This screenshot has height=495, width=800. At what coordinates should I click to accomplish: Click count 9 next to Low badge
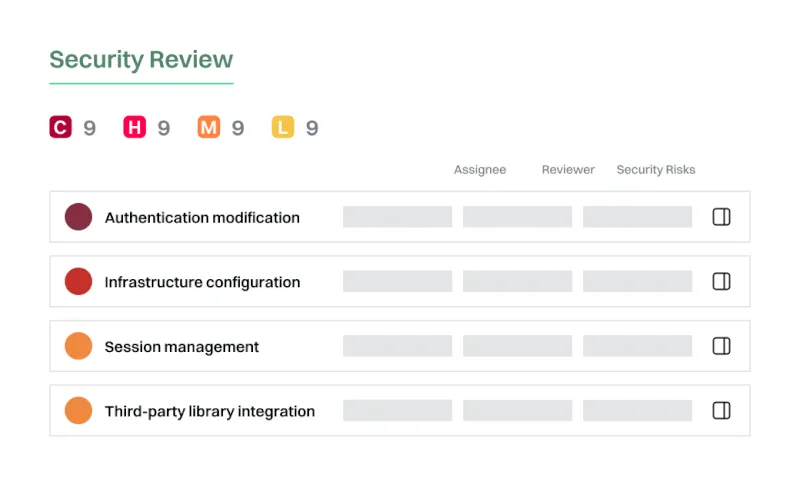point(312,128)
